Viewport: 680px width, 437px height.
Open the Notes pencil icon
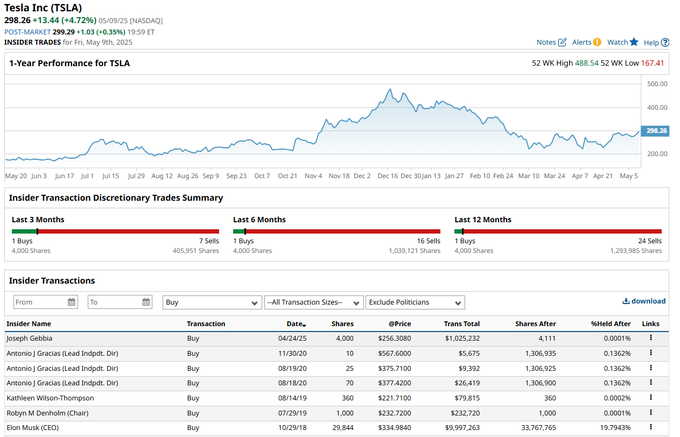click(562, 43)
